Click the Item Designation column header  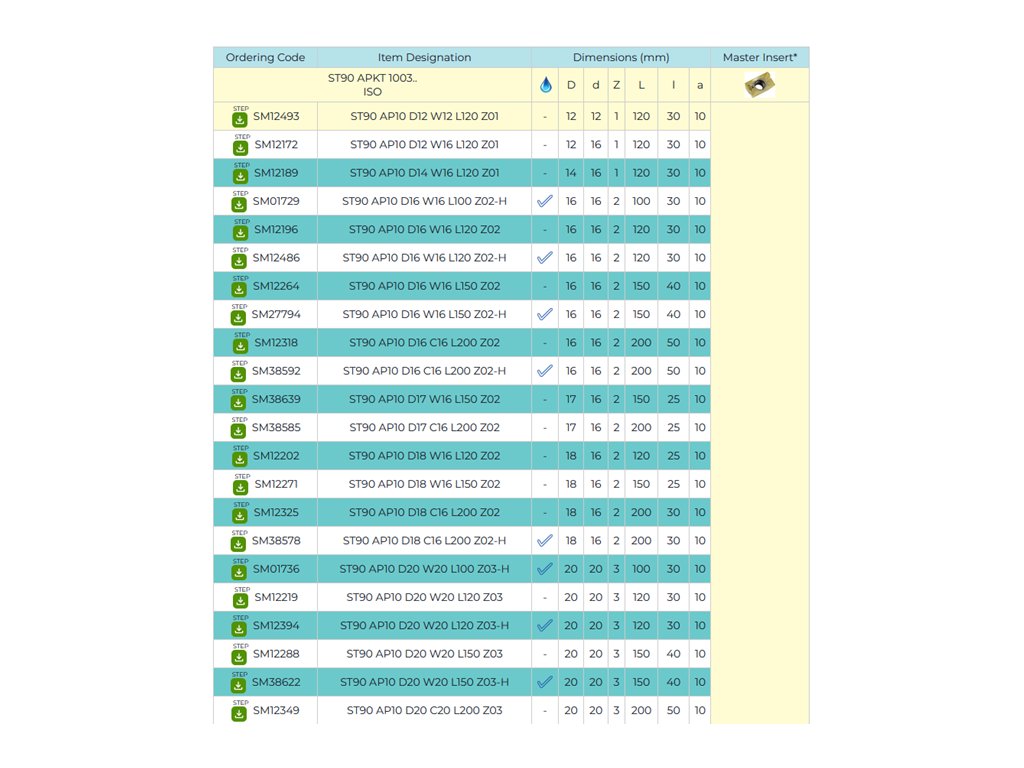coord(424,57)
